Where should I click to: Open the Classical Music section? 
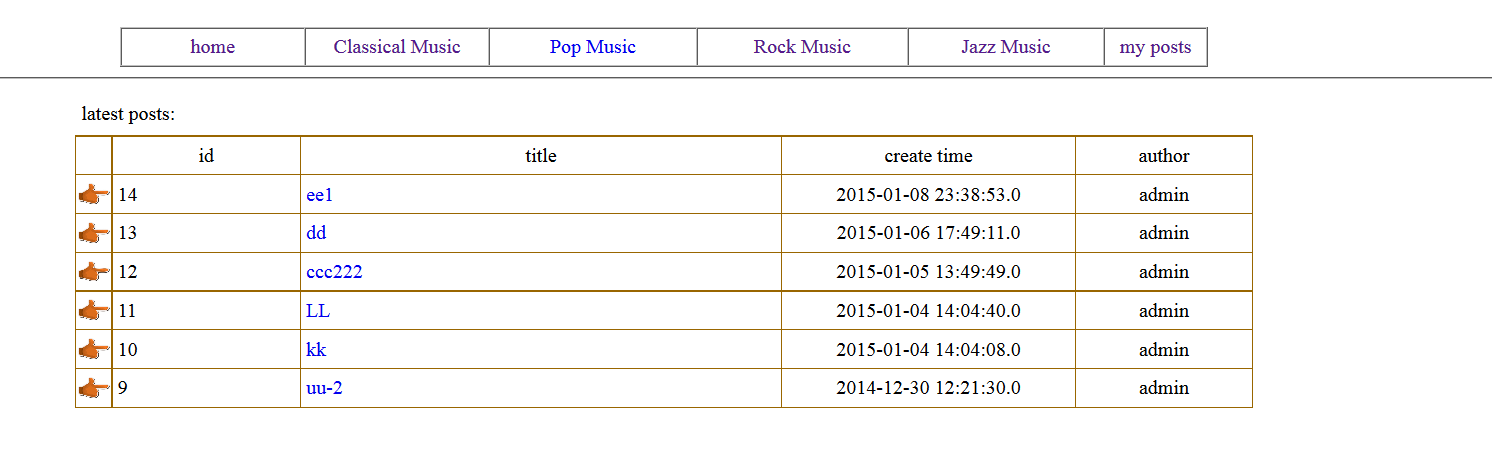[397, 47]
